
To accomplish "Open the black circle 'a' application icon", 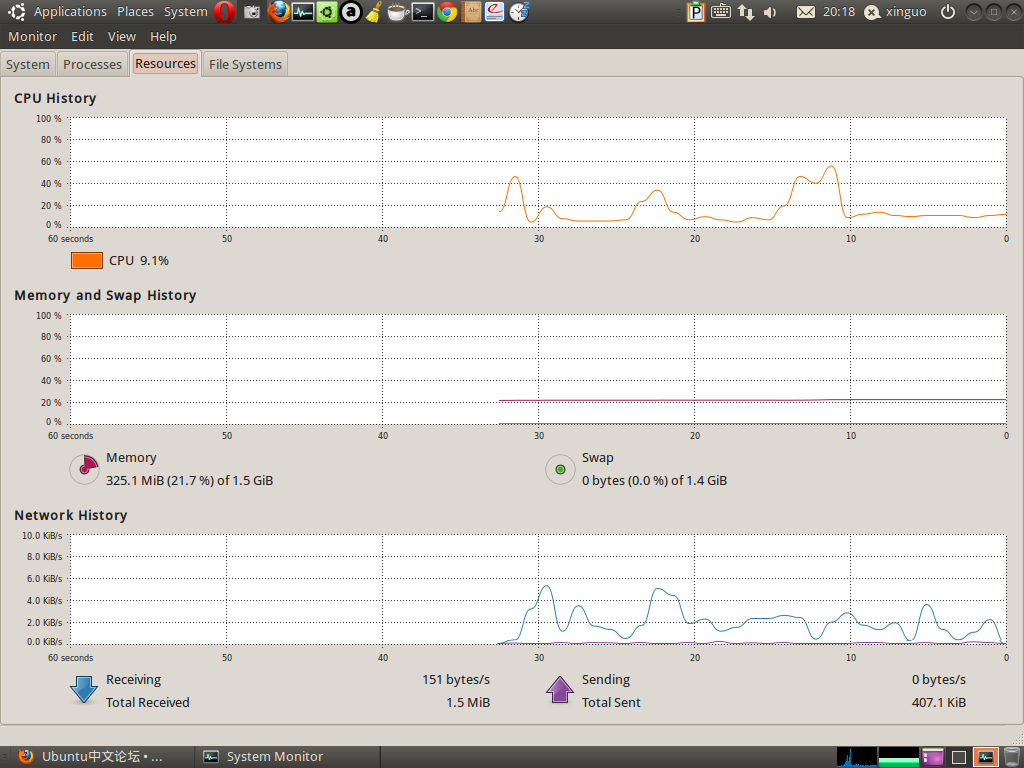I will click(351, 12).
